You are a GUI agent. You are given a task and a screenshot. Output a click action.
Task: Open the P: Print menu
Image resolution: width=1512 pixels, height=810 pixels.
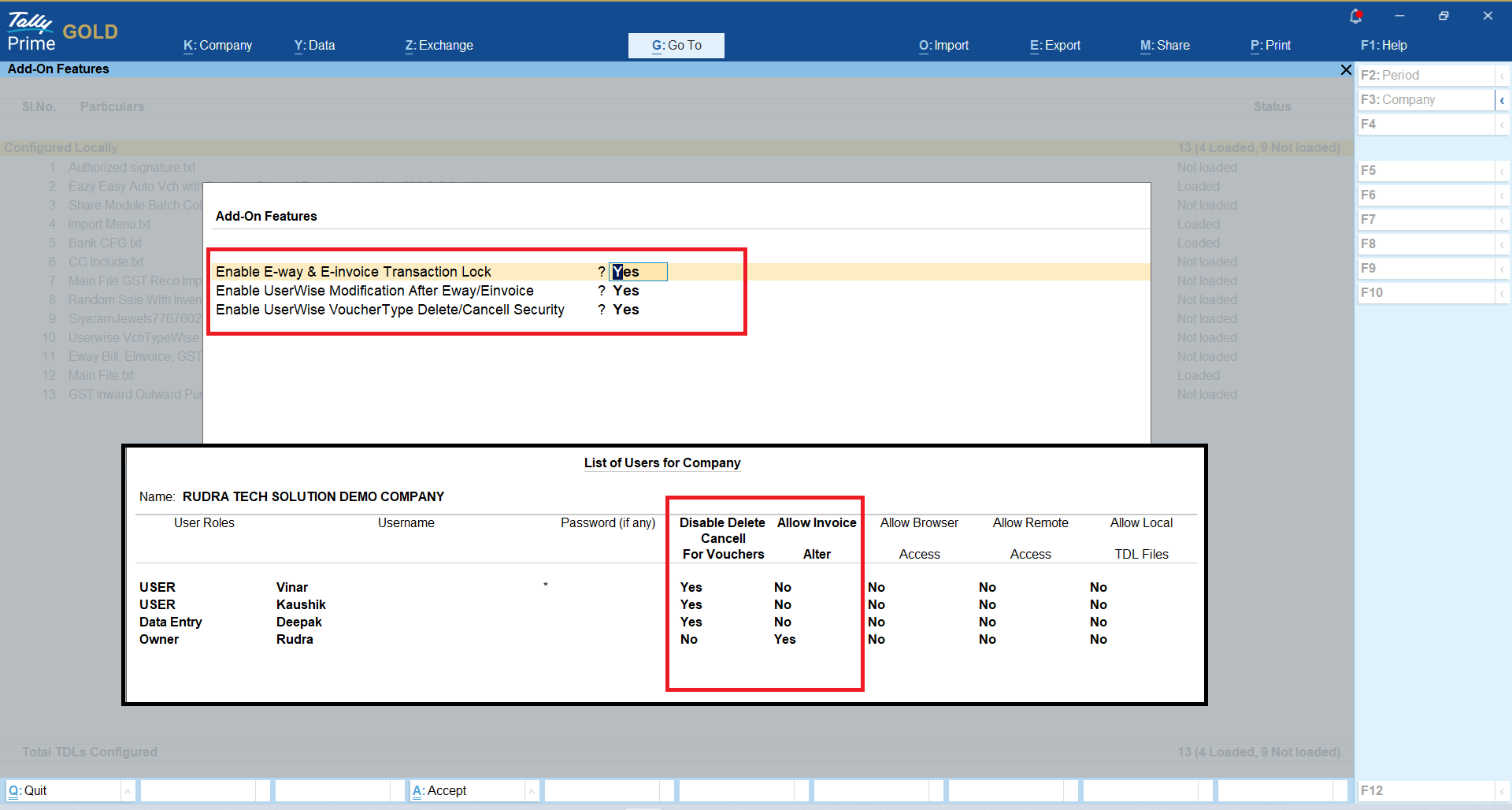click(1270, 46)
